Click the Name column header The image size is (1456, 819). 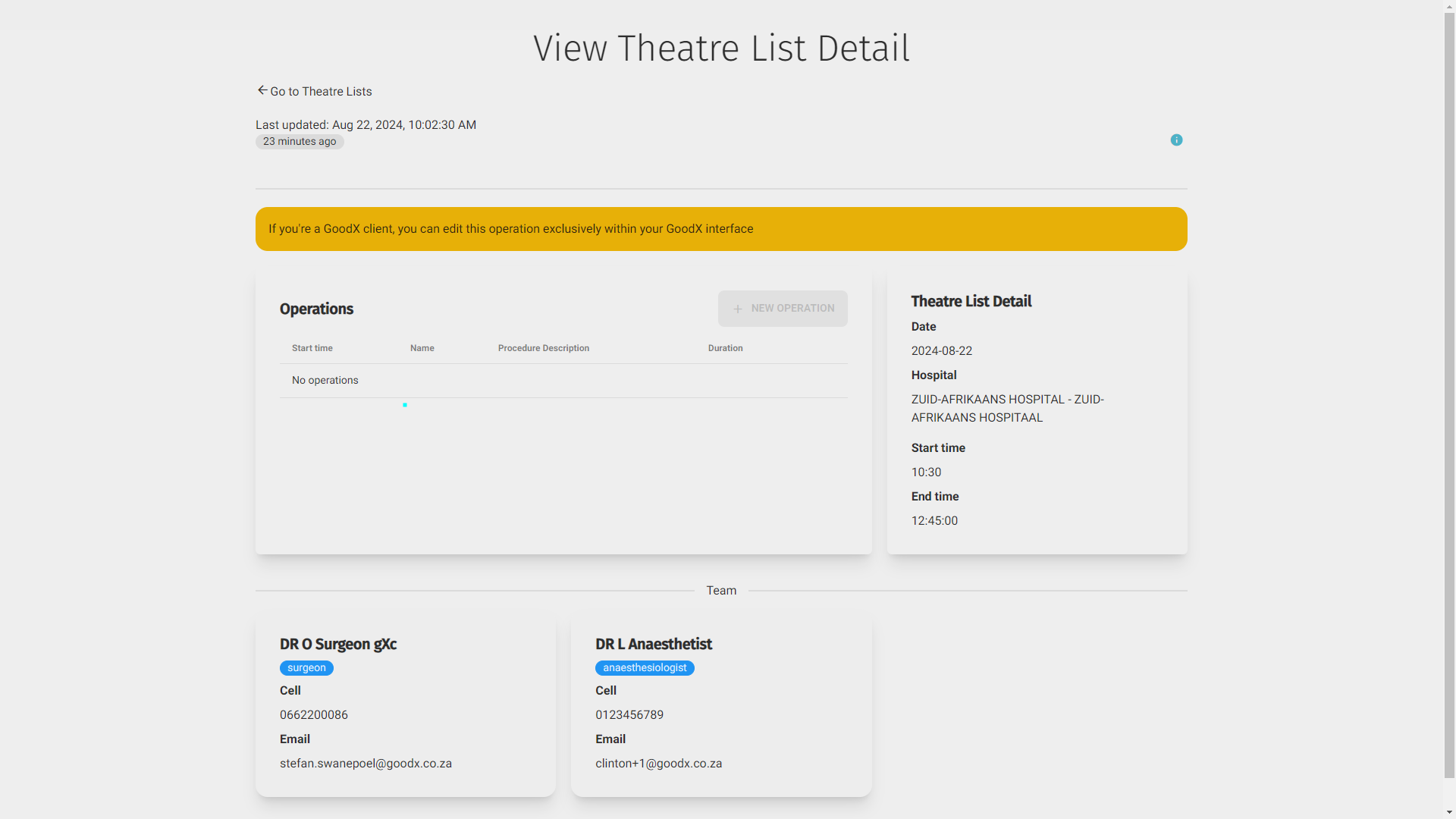pyautogui.click(x=422, y=348)
